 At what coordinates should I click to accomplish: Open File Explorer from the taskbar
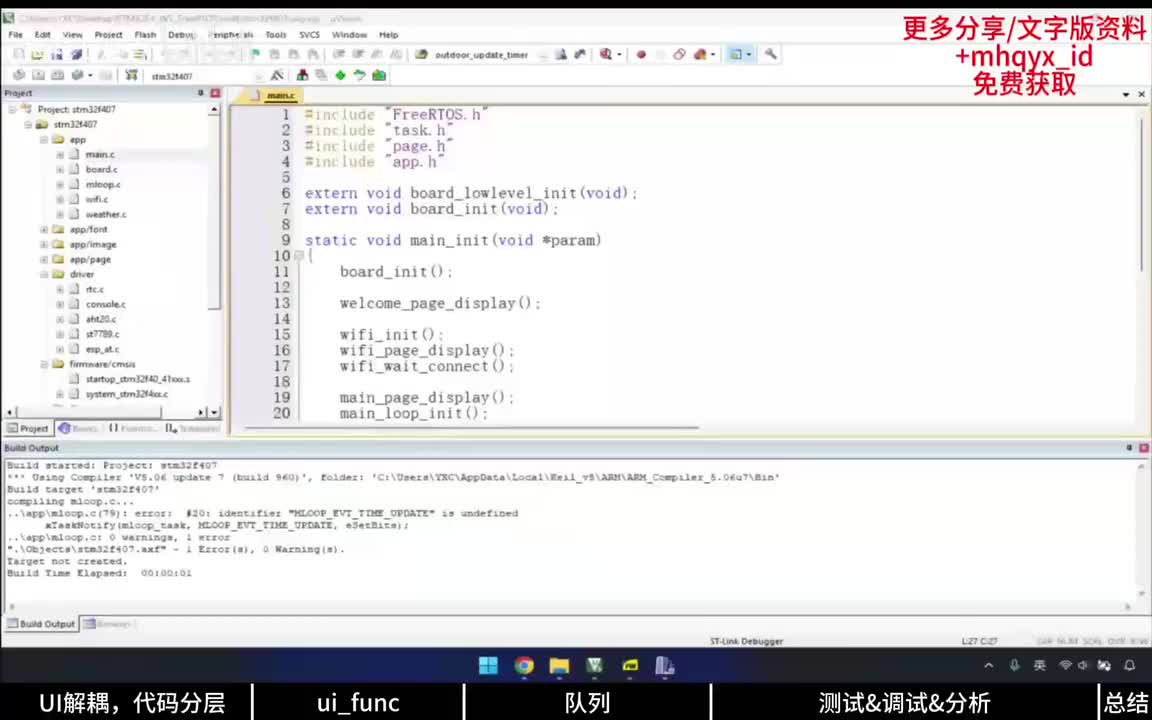[x=559, y=666]
